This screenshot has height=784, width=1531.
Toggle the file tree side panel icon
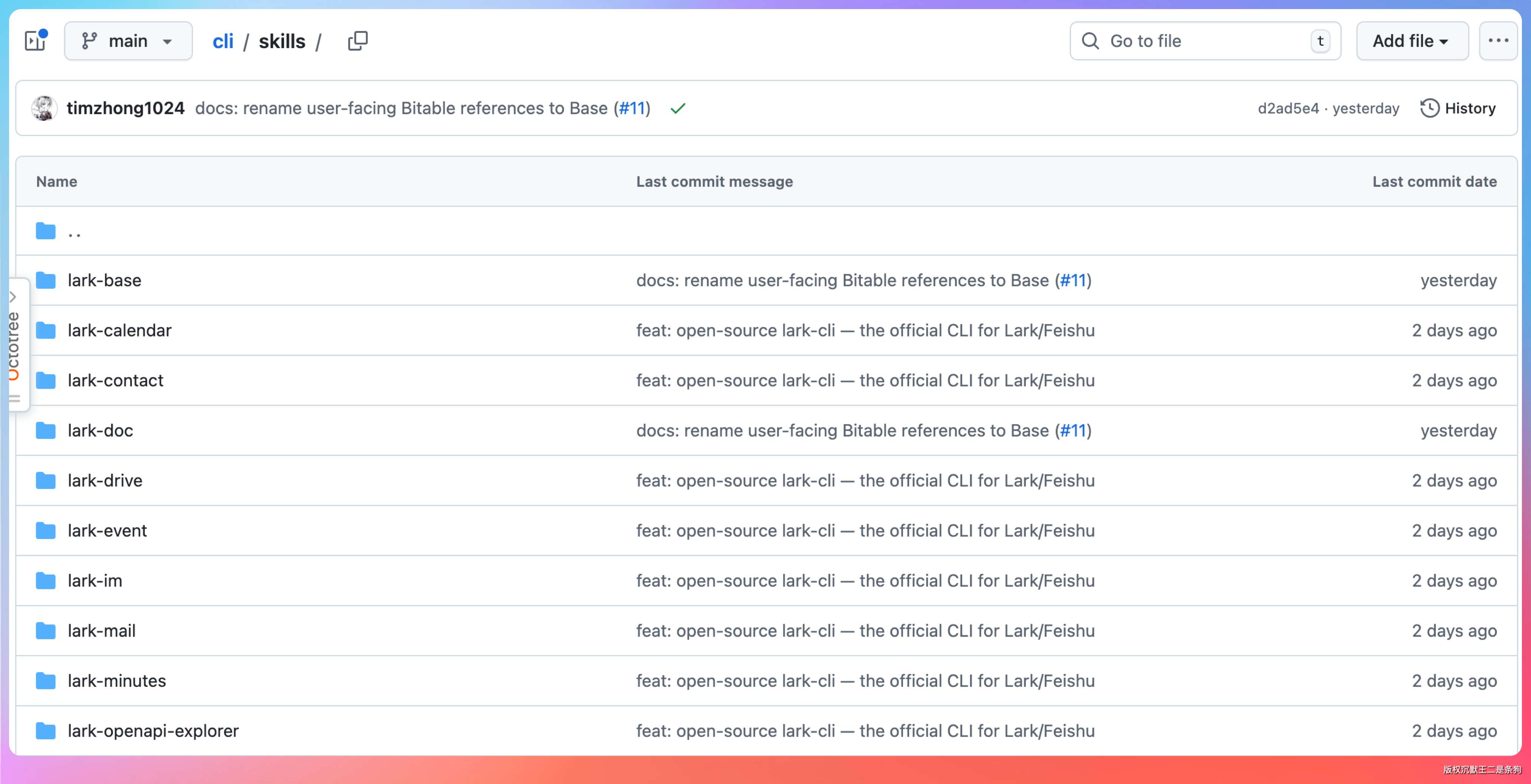[35, 41]
